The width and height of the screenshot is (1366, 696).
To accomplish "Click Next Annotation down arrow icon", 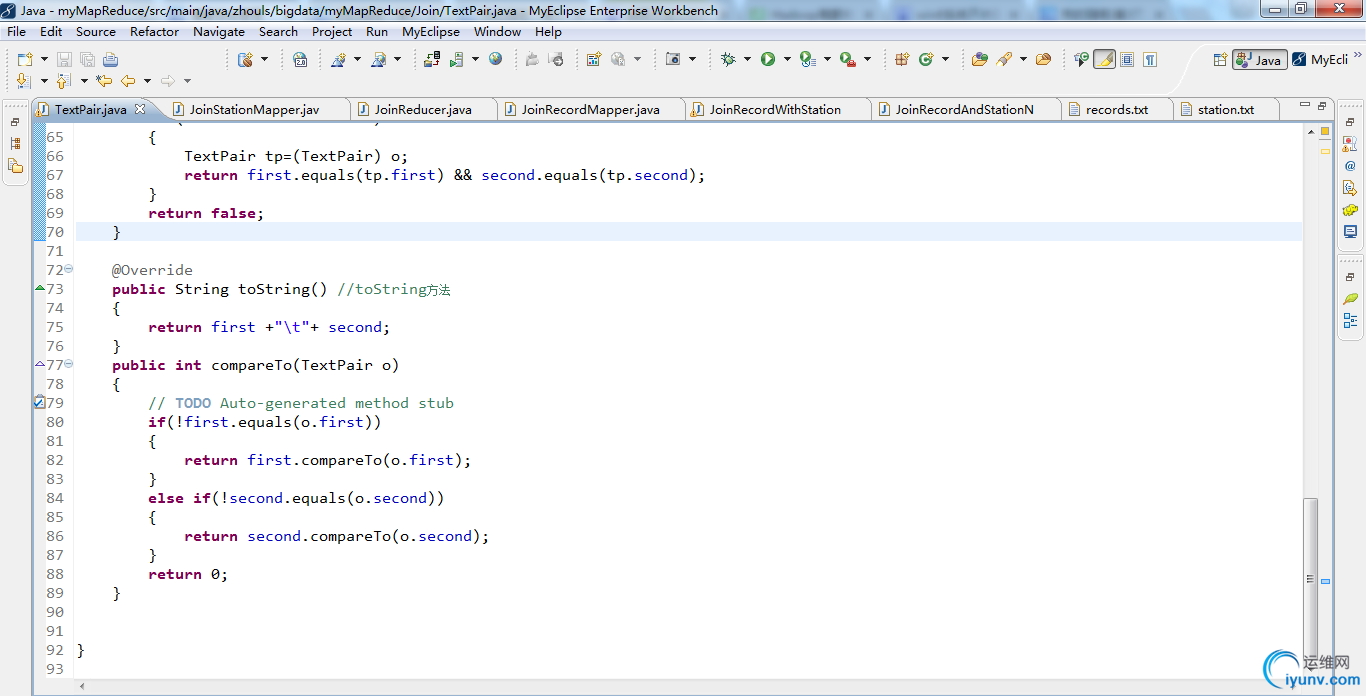I will click(x=24, y=81).
